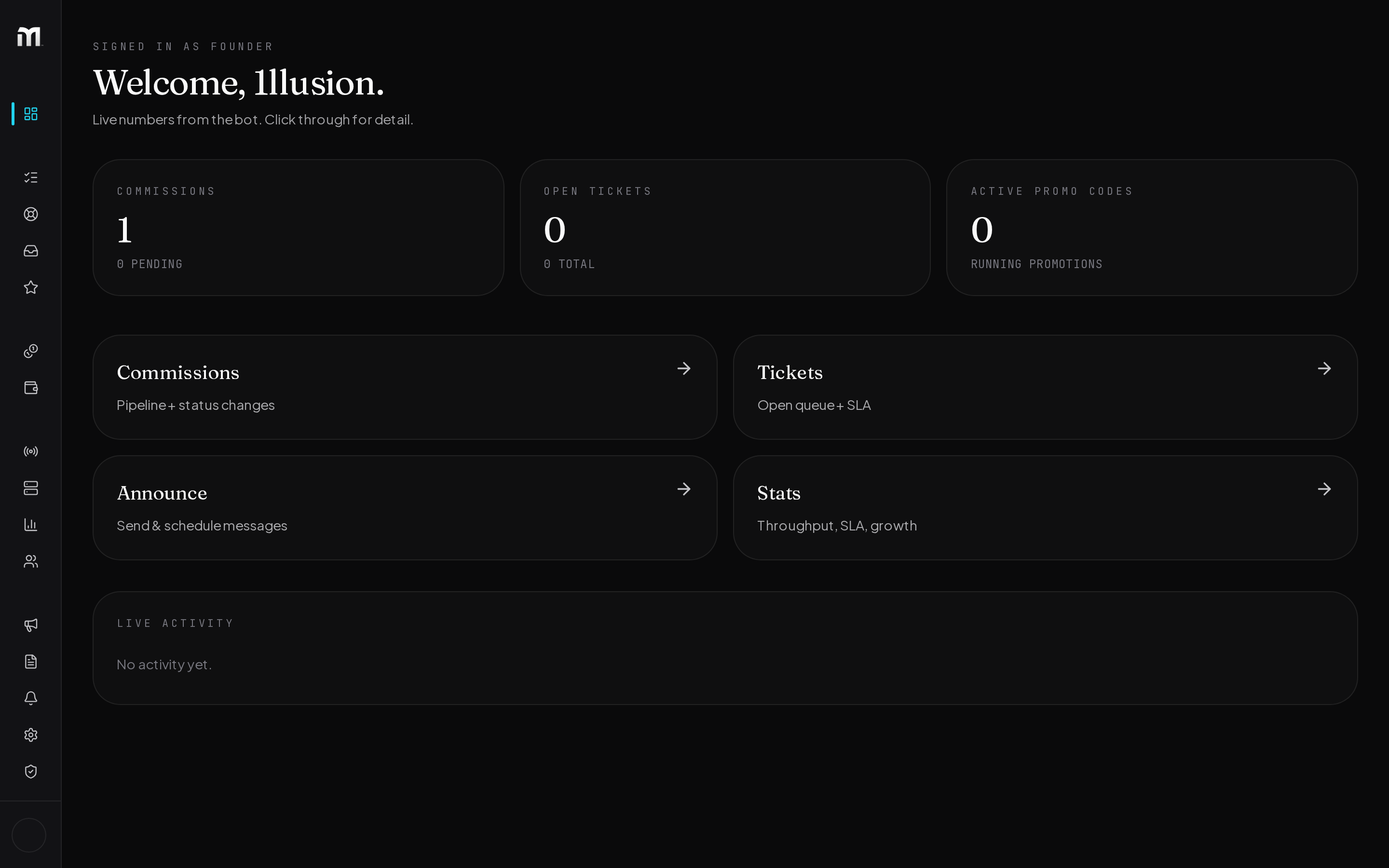Viewport: 1389px width, 868px height.
Task: Open the lifebuoy support icon in sidebar
Action: pos(31,214)
